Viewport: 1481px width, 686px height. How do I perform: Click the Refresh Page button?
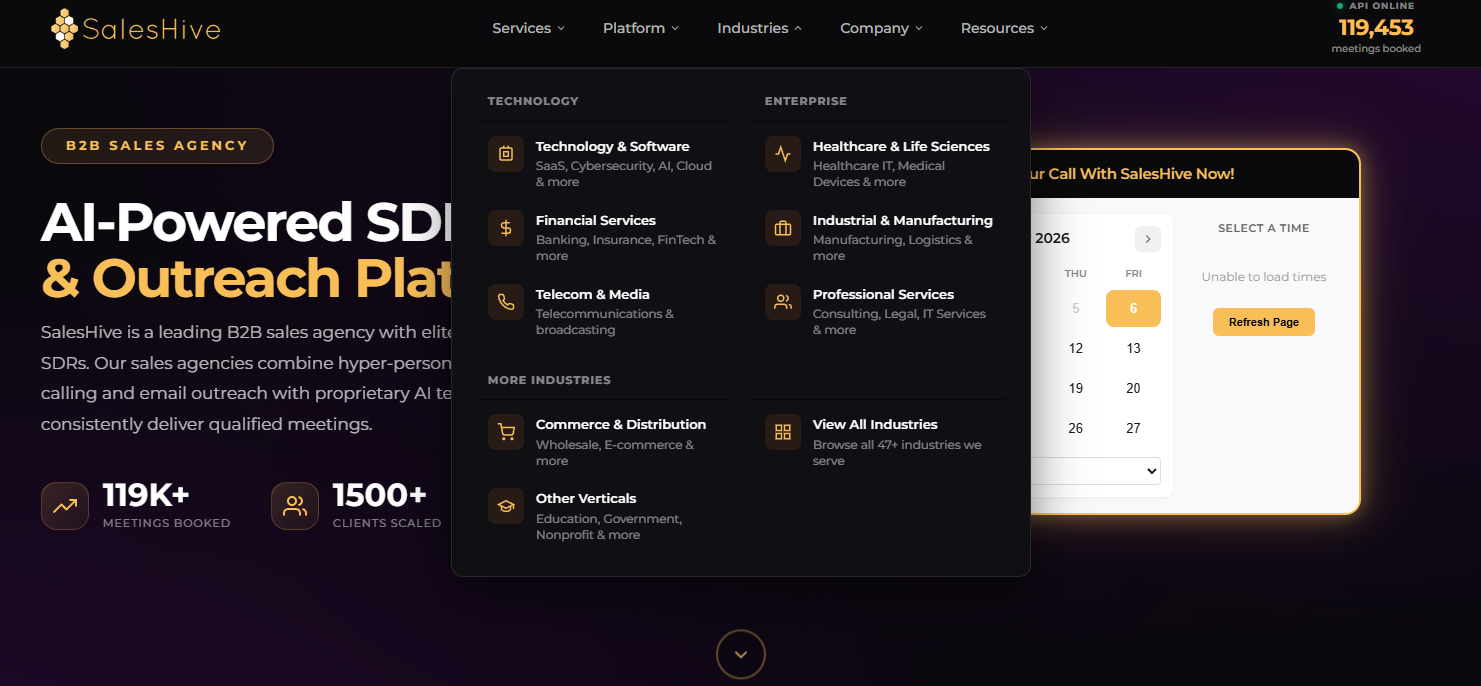[x=1264, y=322]
